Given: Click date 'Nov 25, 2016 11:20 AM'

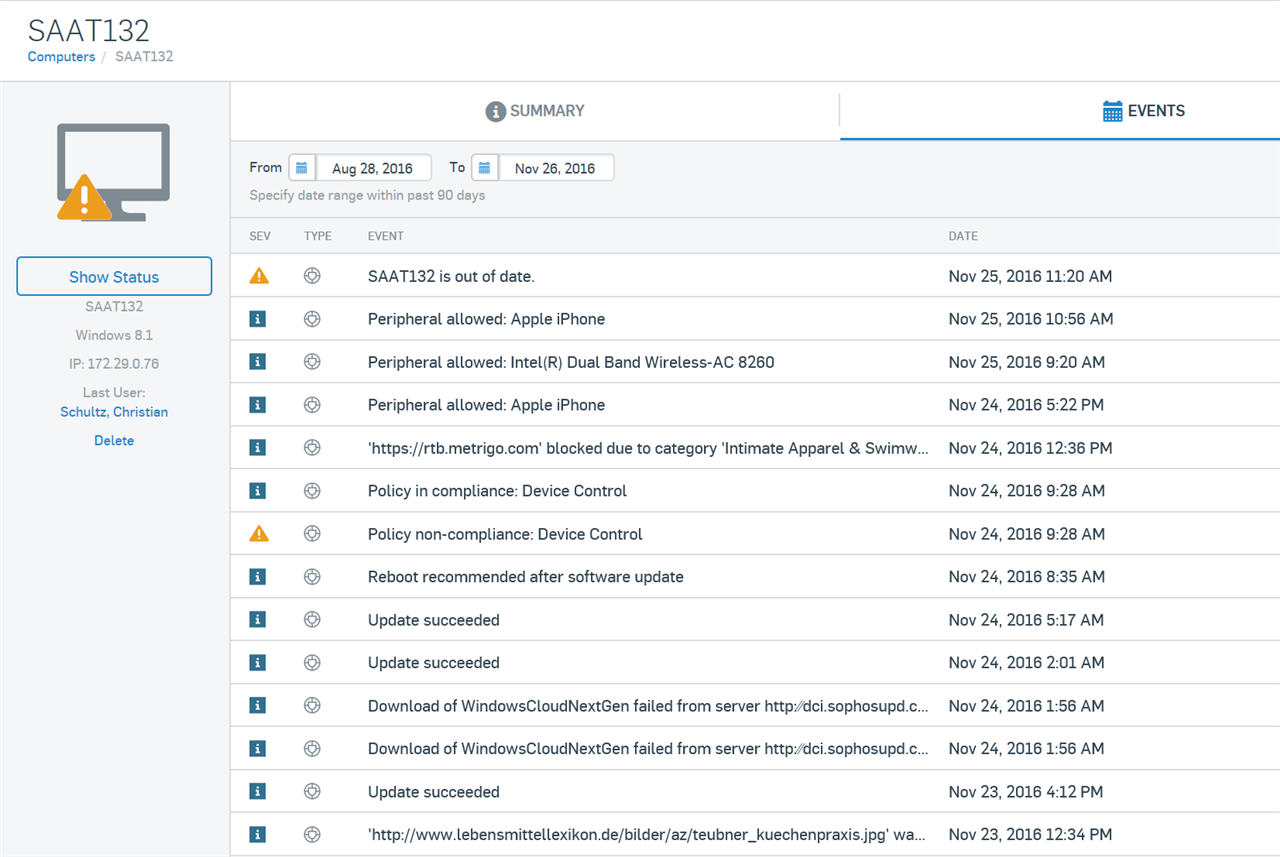Looking at the screenshot, I should point(1030,276).
